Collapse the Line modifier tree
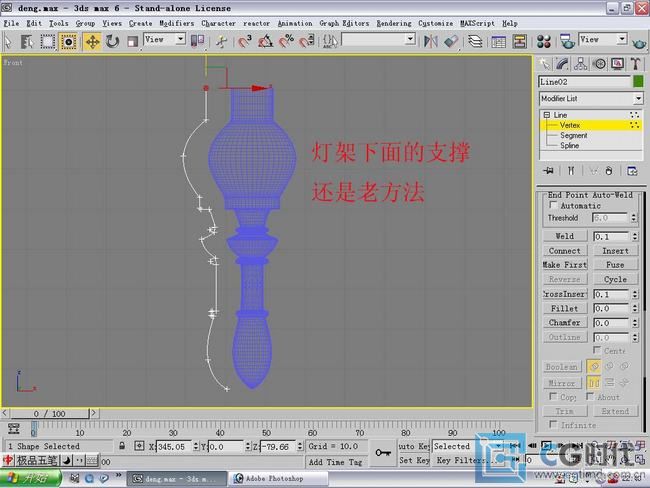The image size is (650, 488). [546, 116]
